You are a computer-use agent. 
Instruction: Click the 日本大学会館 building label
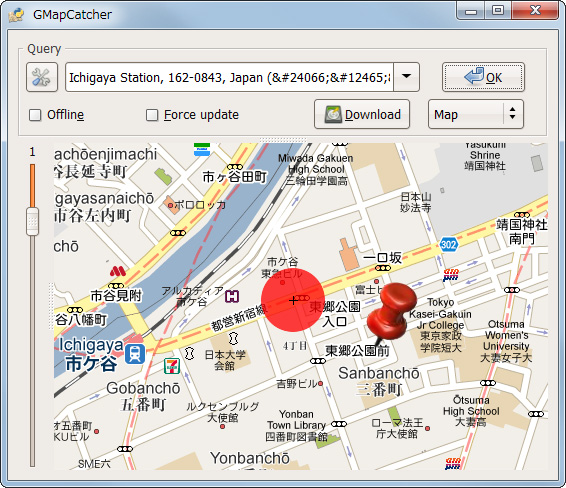pyautogui.click(x=225, y=360)
